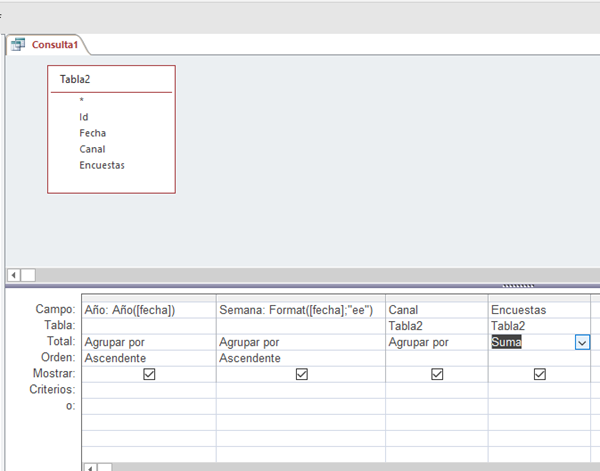Select the asterisk field in Tabla2
This screenshot has height=471, width=600.
pos(82,101)
